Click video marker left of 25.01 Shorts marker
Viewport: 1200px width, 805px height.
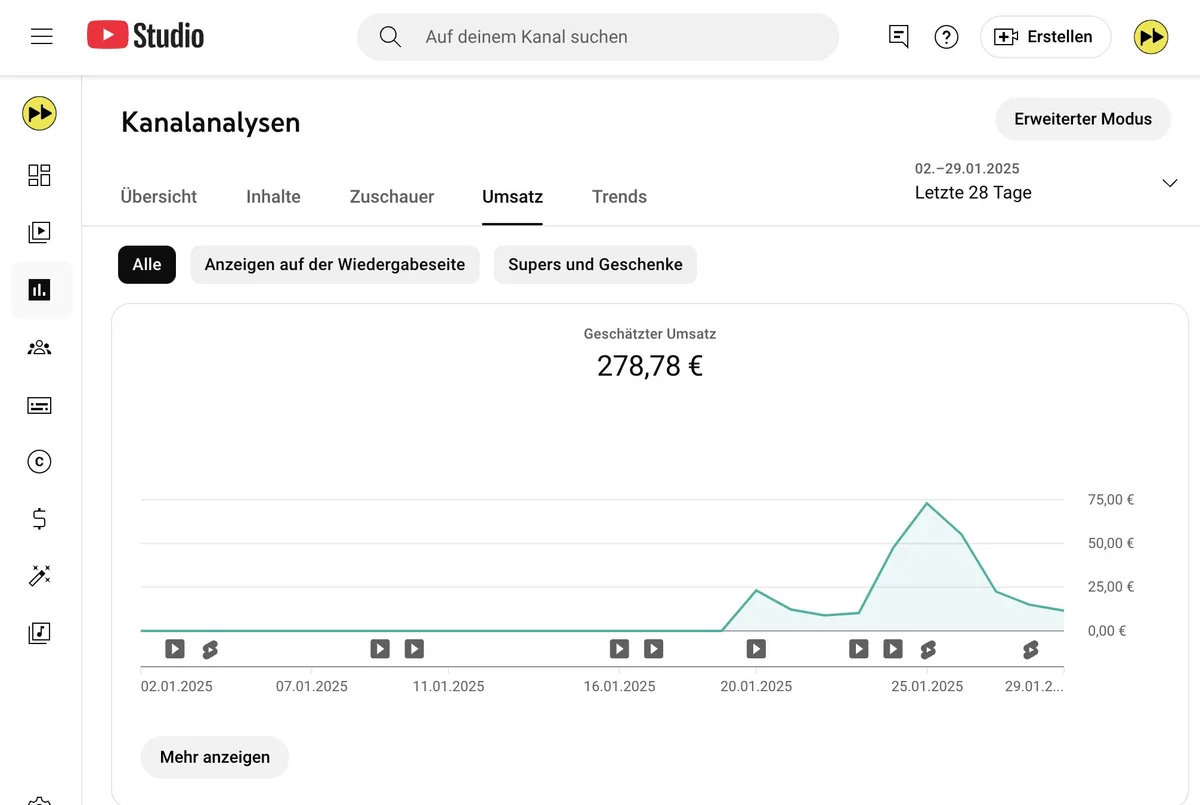click(x=893, y=649)
